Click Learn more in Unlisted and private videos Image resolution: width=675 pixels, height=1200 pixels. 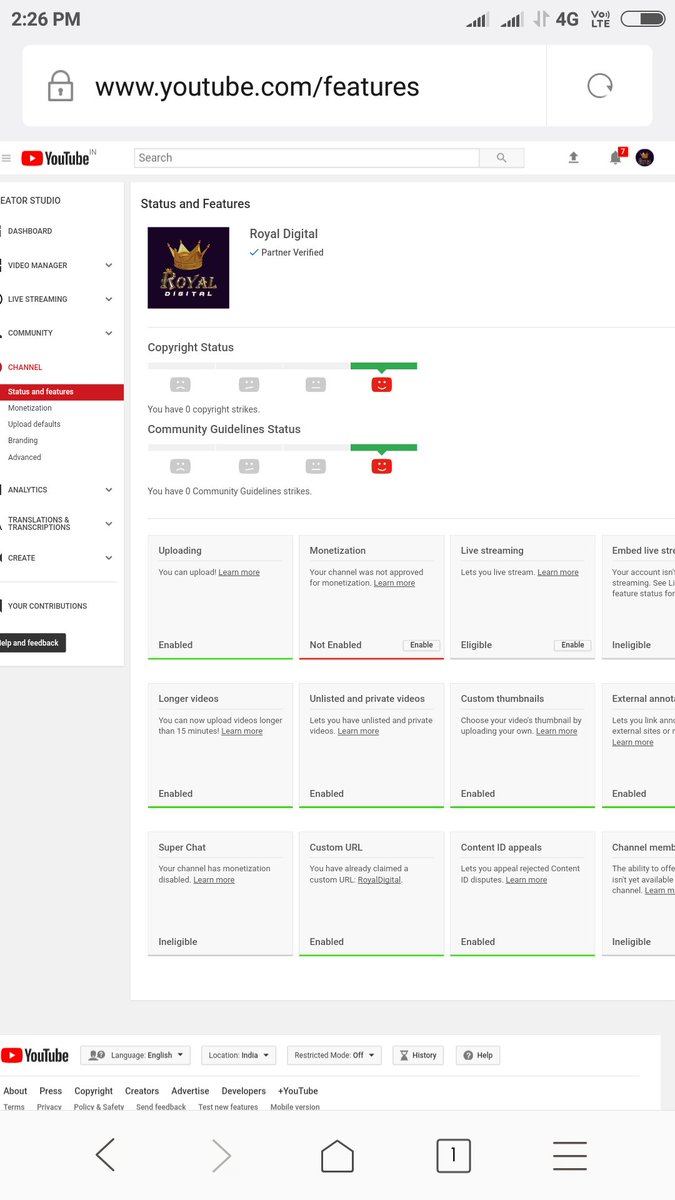pos(358,731)
